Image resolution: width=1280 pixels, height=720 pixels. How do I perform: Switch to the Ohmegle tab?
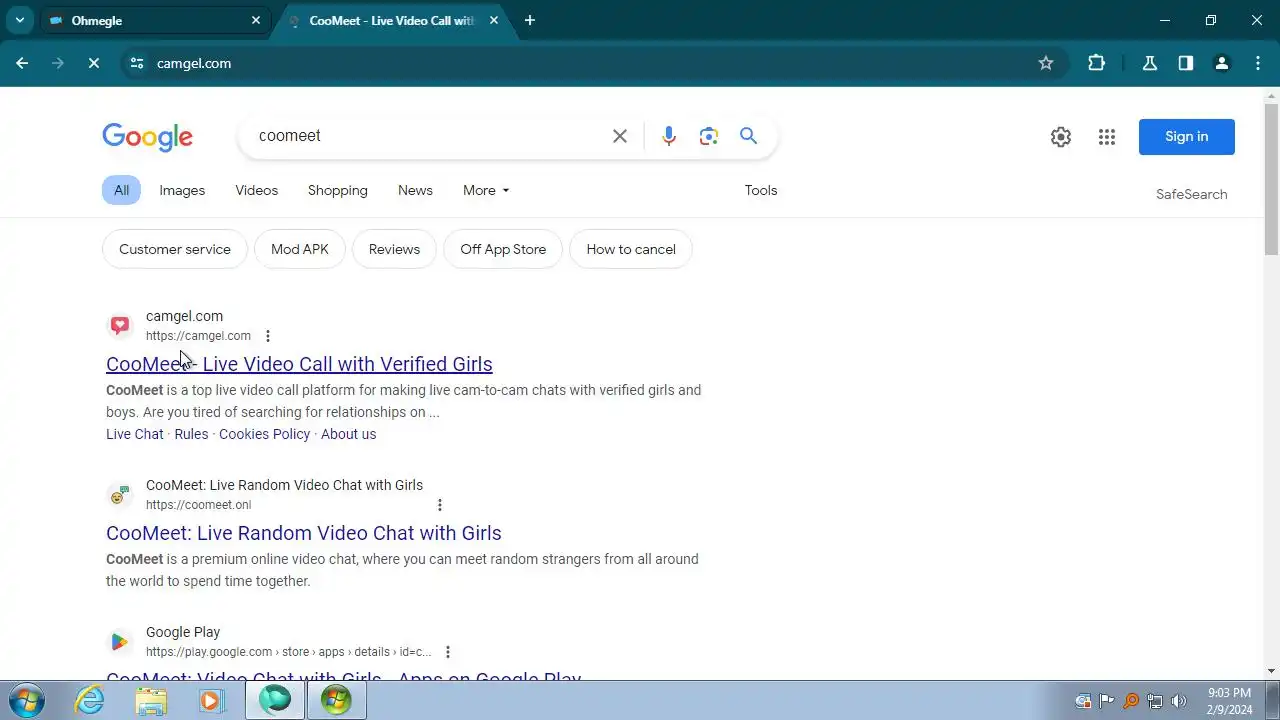(155, 20)
